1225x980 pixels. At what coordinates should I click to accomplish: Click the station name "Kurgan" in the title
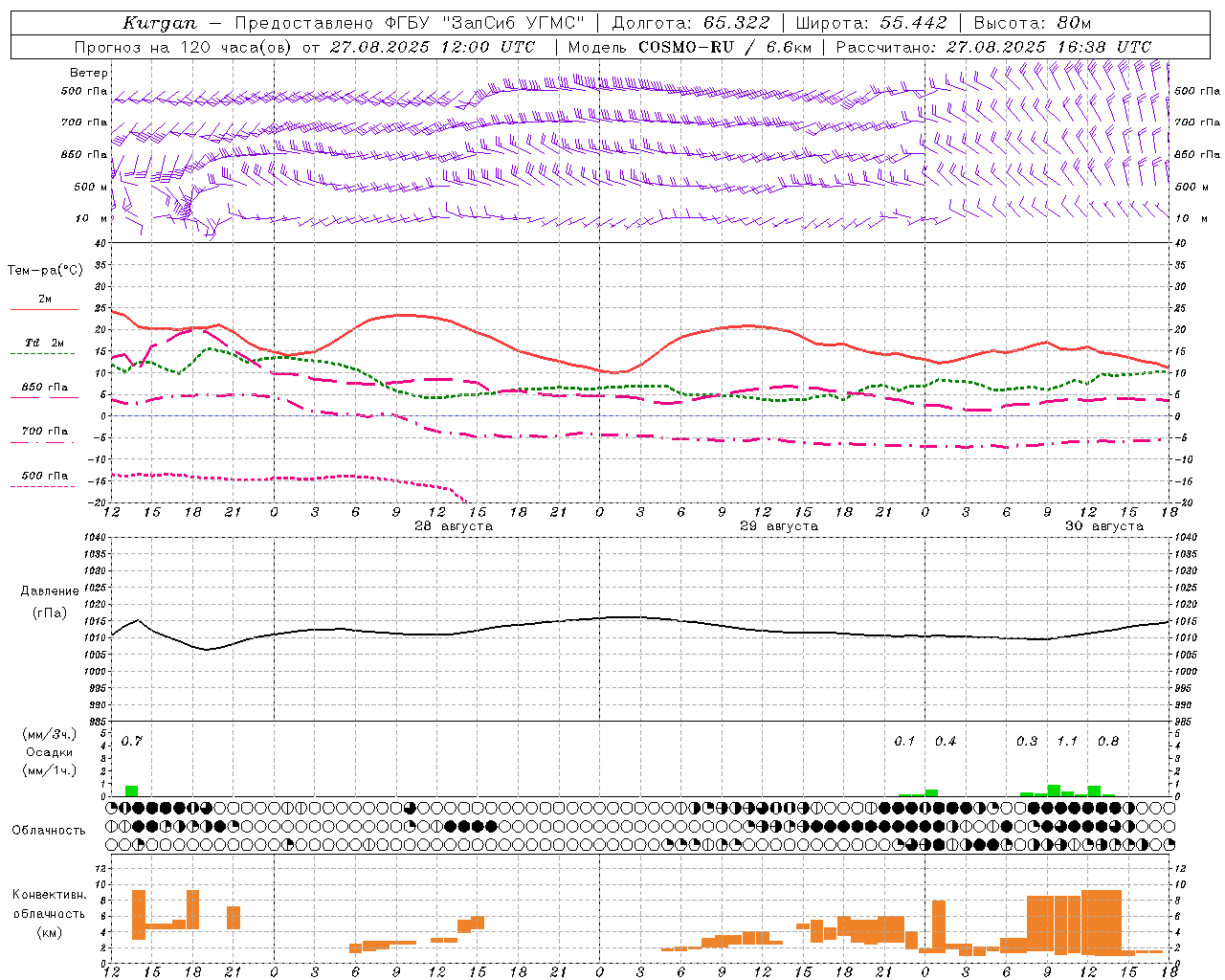point(160,22)
